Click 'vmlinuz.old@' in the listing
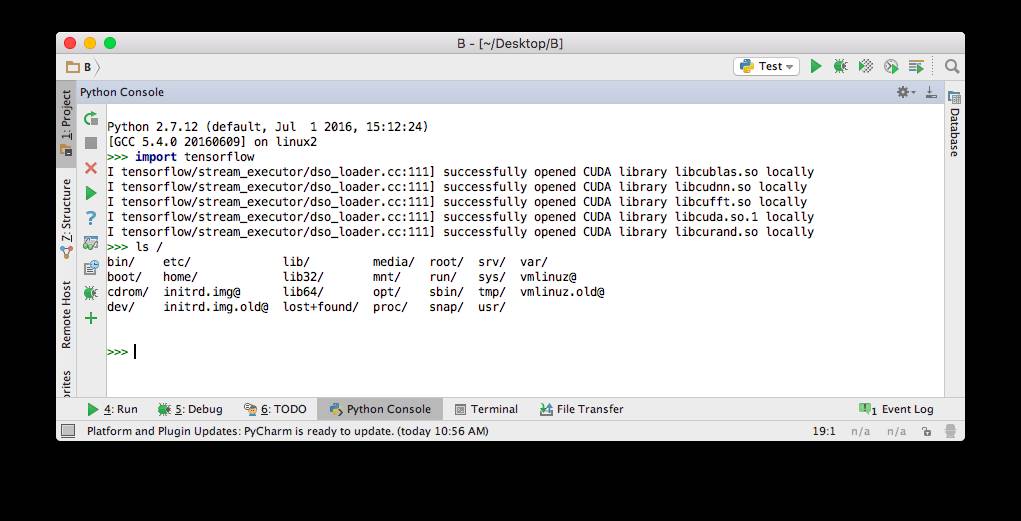Screen dimensions: 1021x521 (562, 292)
